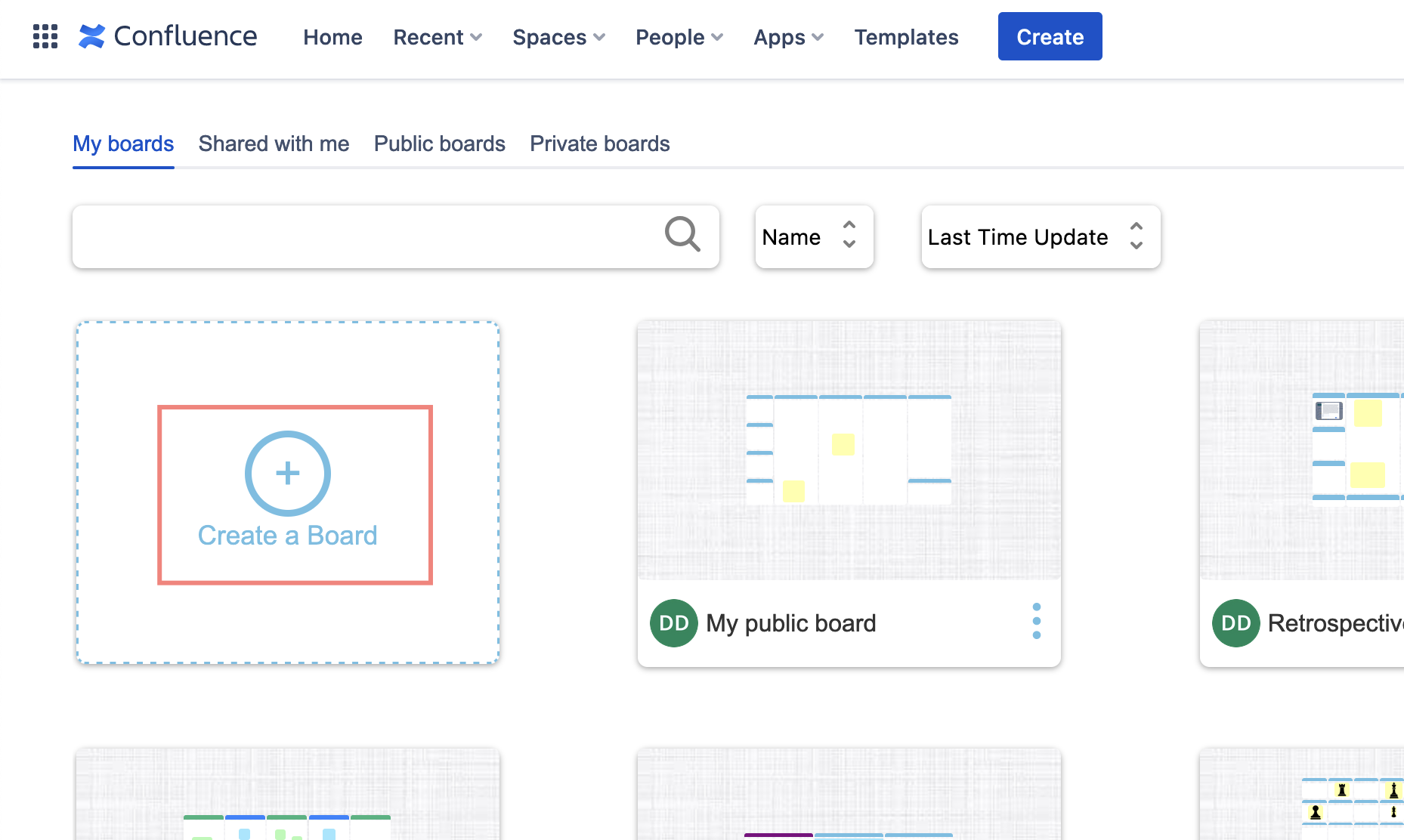The width and height of the screenshot is (1404, 840).
Task: Go to Templates in the navigation
Action: [906, 37]
